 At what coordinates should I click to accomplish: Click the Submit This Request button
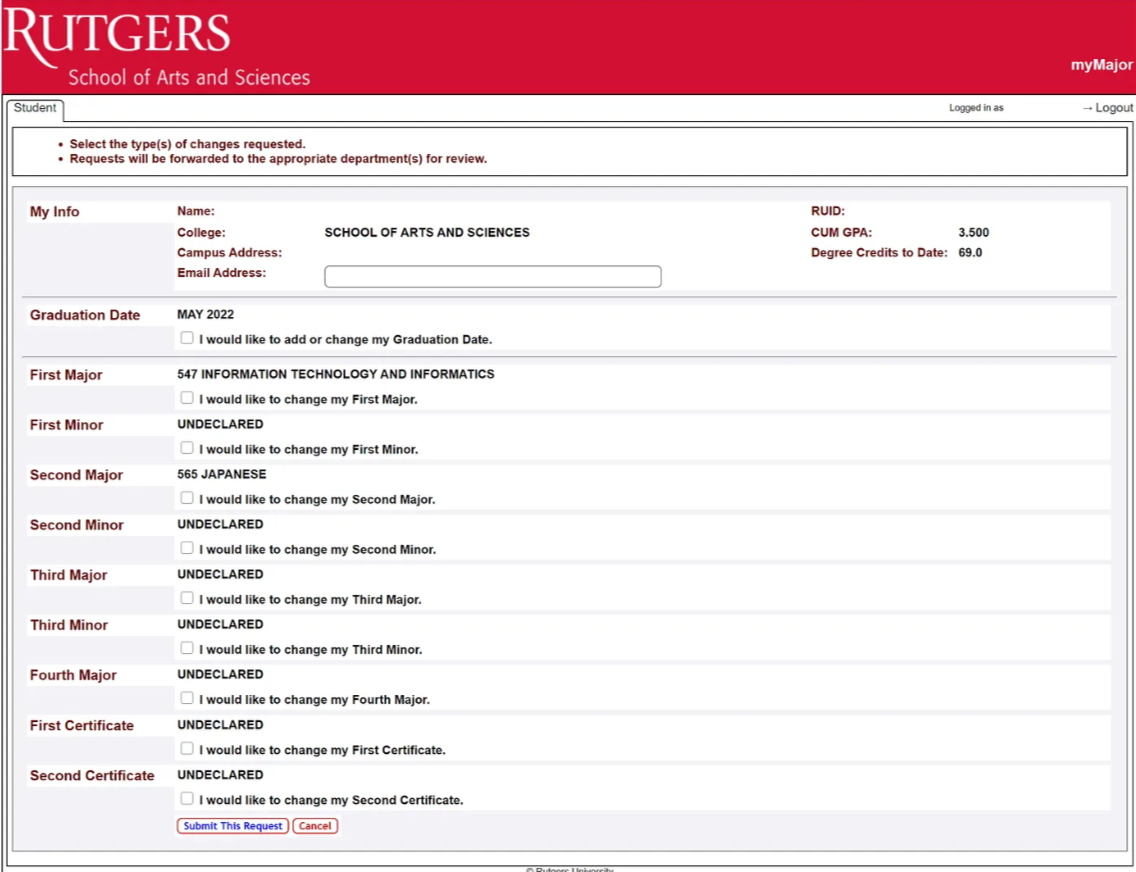coord(233,826)
